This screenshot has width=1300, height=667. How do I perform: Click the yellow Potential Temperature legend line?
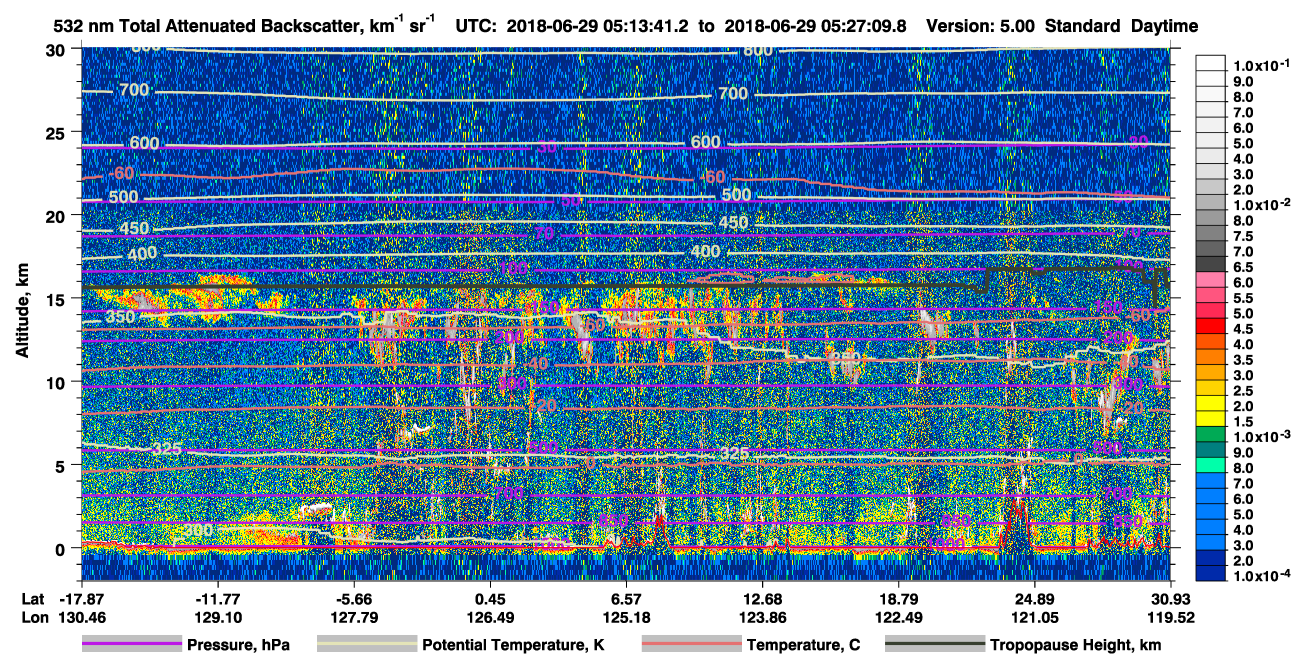(x=366, y=645)
